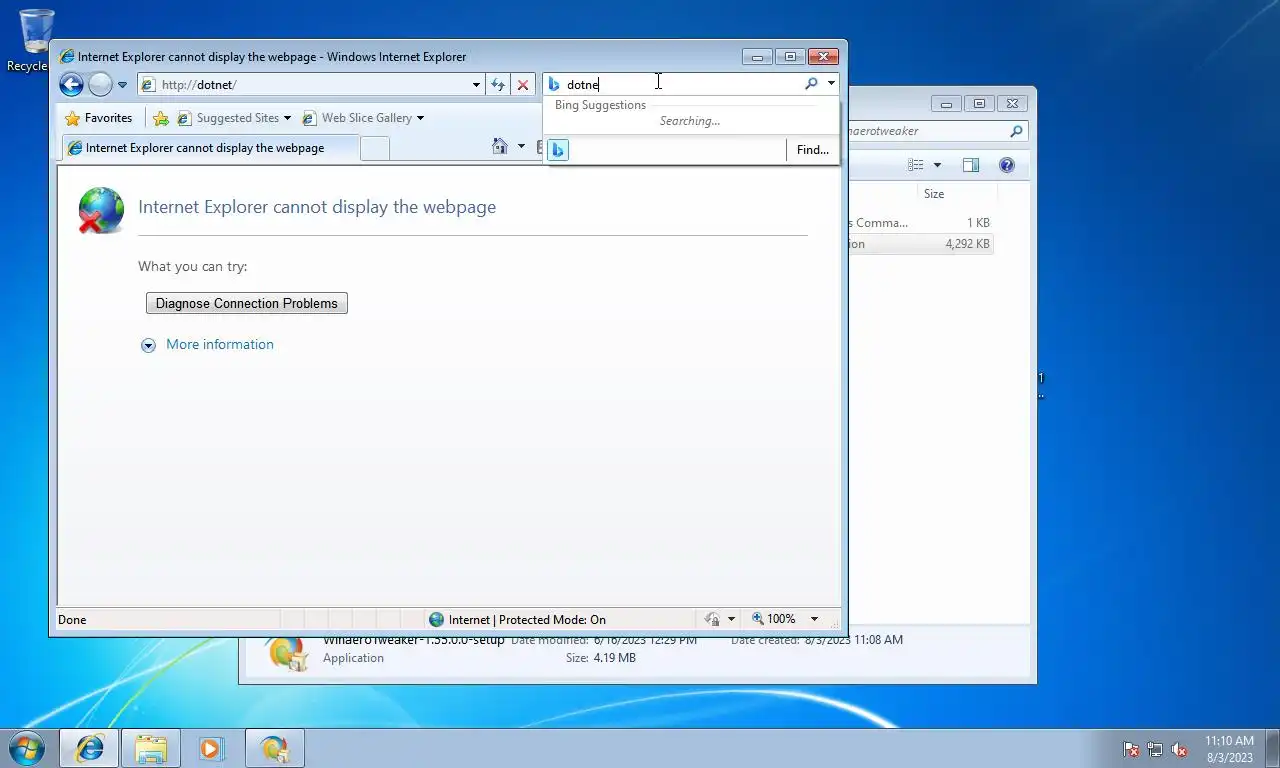The height and width of the screenshot is (768, 1280).
Task: Click the IE page icon in address bar
Action: coord(149,85)
